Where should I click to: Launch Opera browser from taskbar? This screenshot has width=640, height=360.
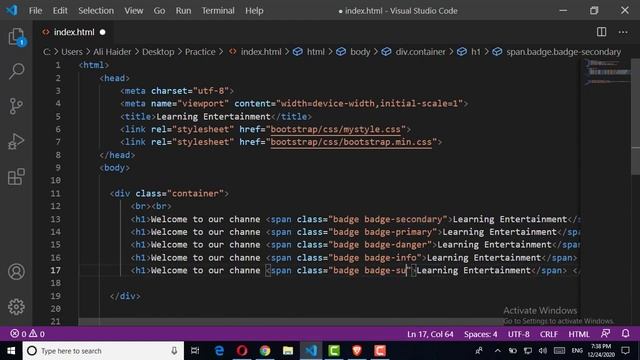(x=242, y=351)
